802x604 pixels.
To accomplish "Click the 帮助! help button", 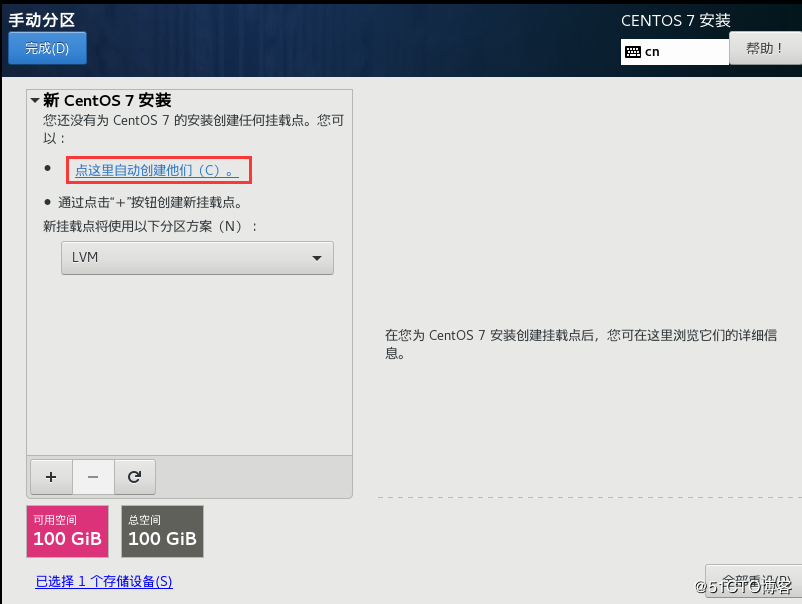I will tap(765, 48).
